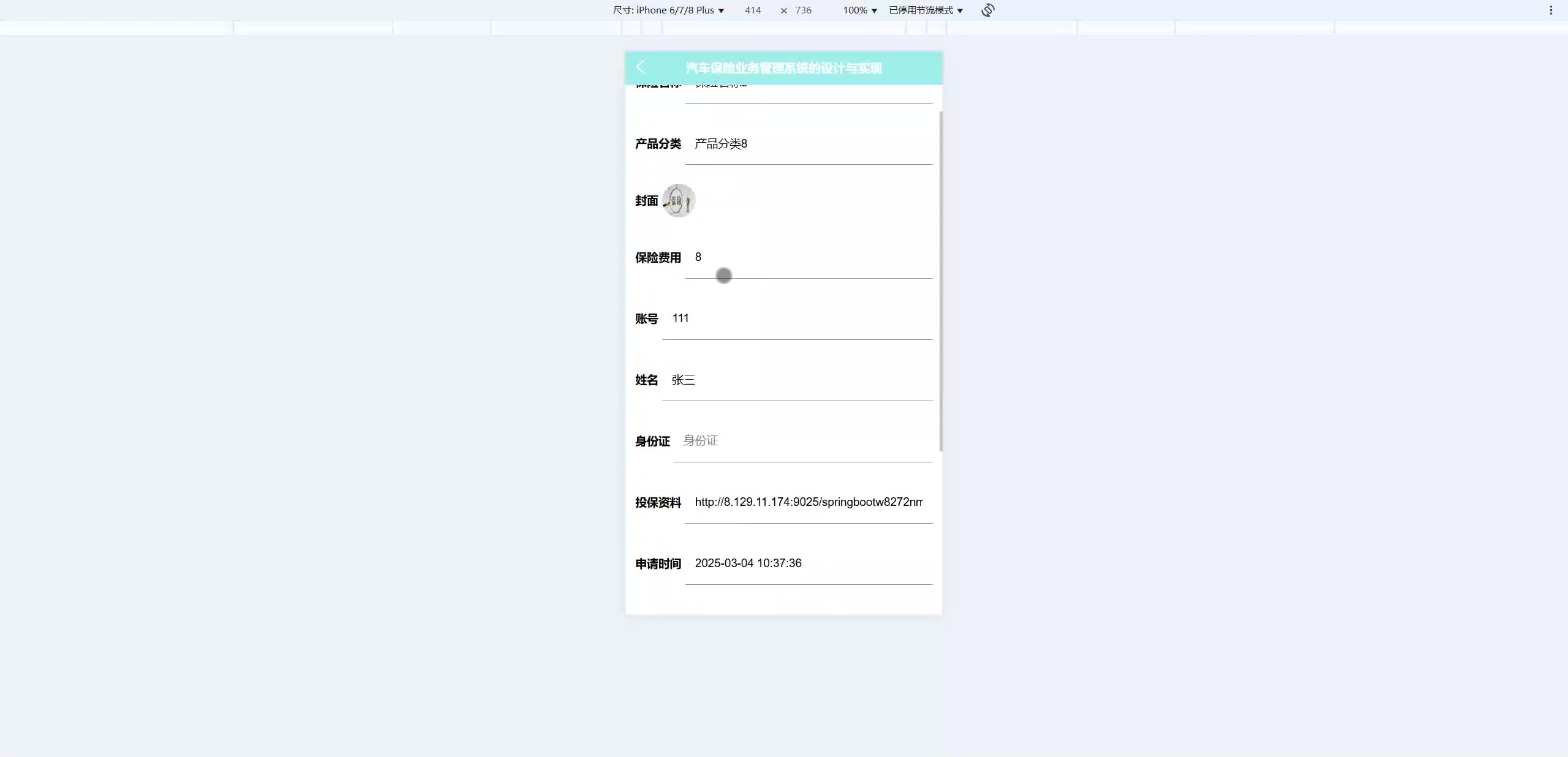The image size is (1568, 757).
Task: Click the vertical scrollbar of the form
Action: tap(941, 282)
